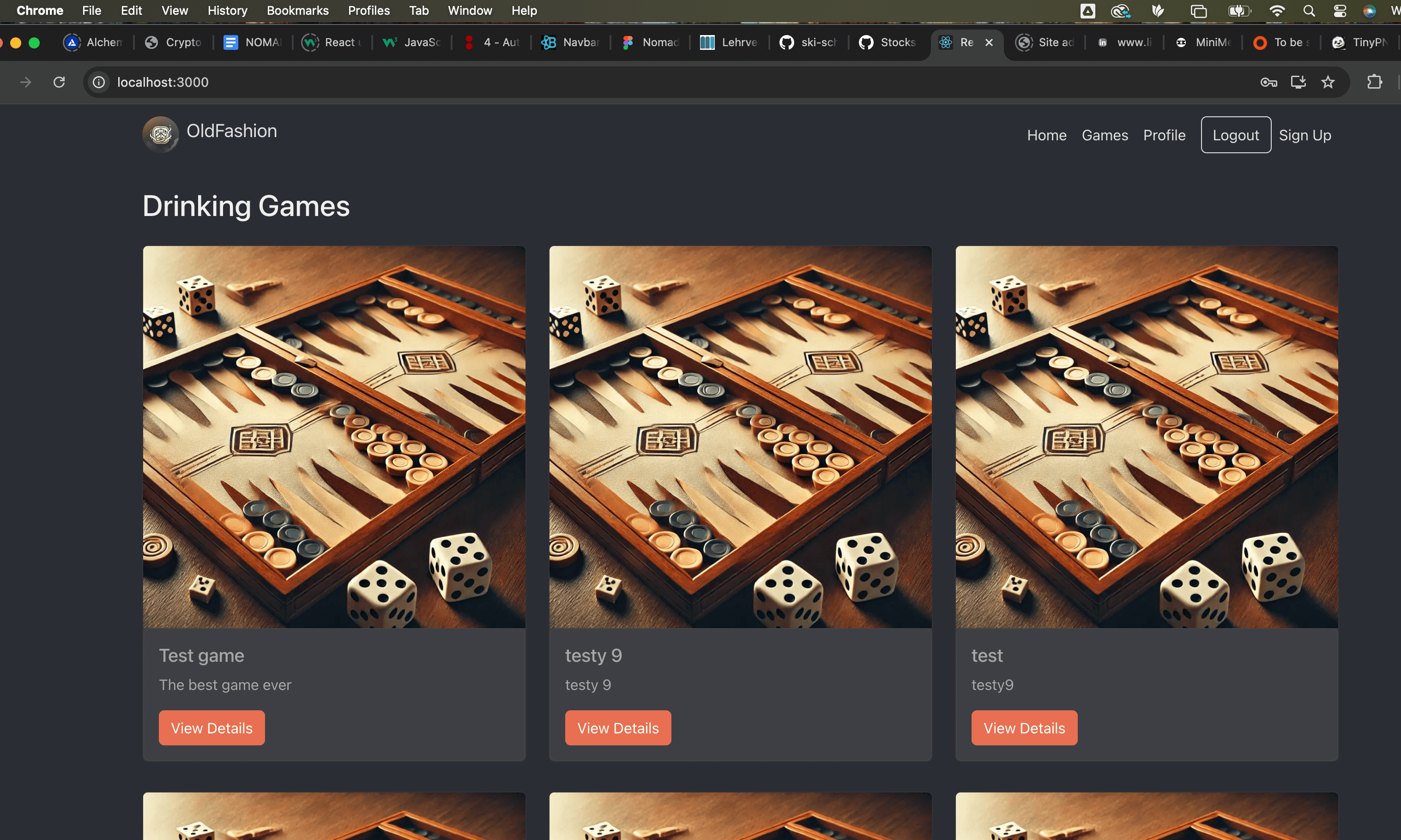
Task: Open the Profile nav link
Action: pyautogui.click(x=1164, y=135)
